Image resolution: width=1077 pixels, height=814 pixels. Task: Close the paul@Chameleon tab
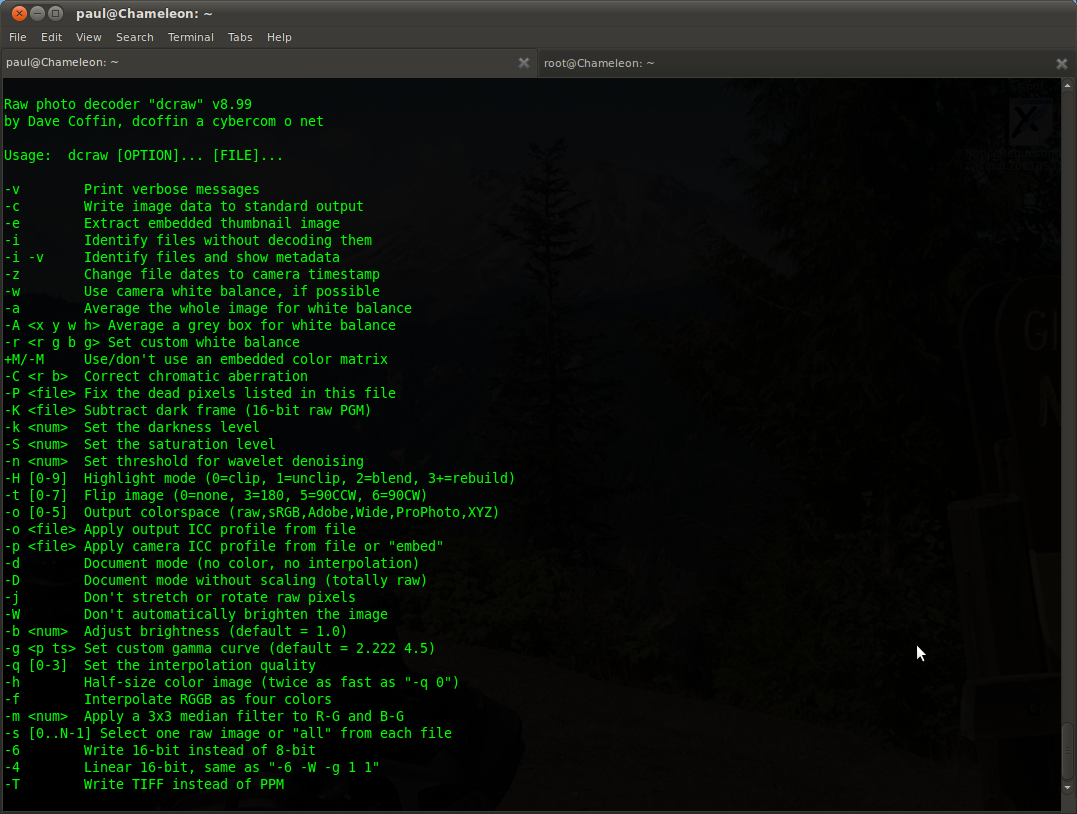tap(524, 63)
